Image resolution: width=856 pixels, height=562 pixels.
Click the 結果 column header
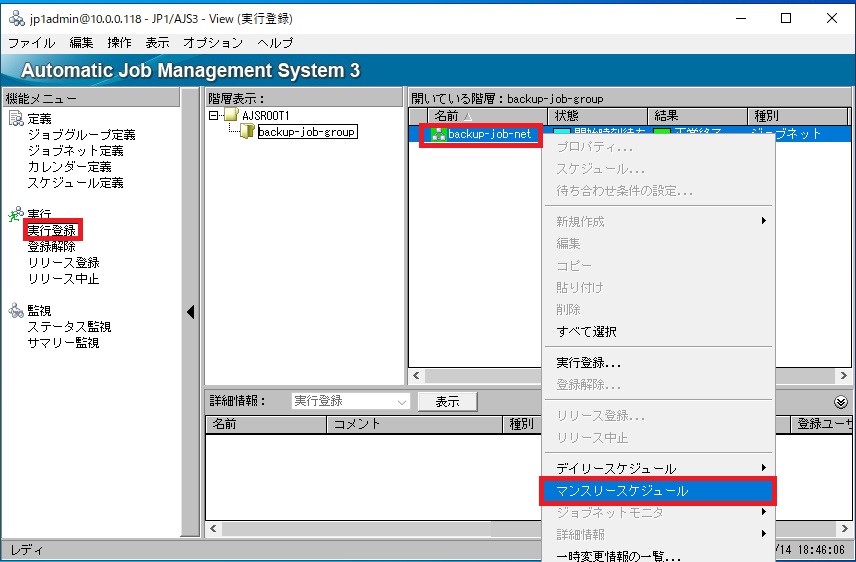(698, 116)
